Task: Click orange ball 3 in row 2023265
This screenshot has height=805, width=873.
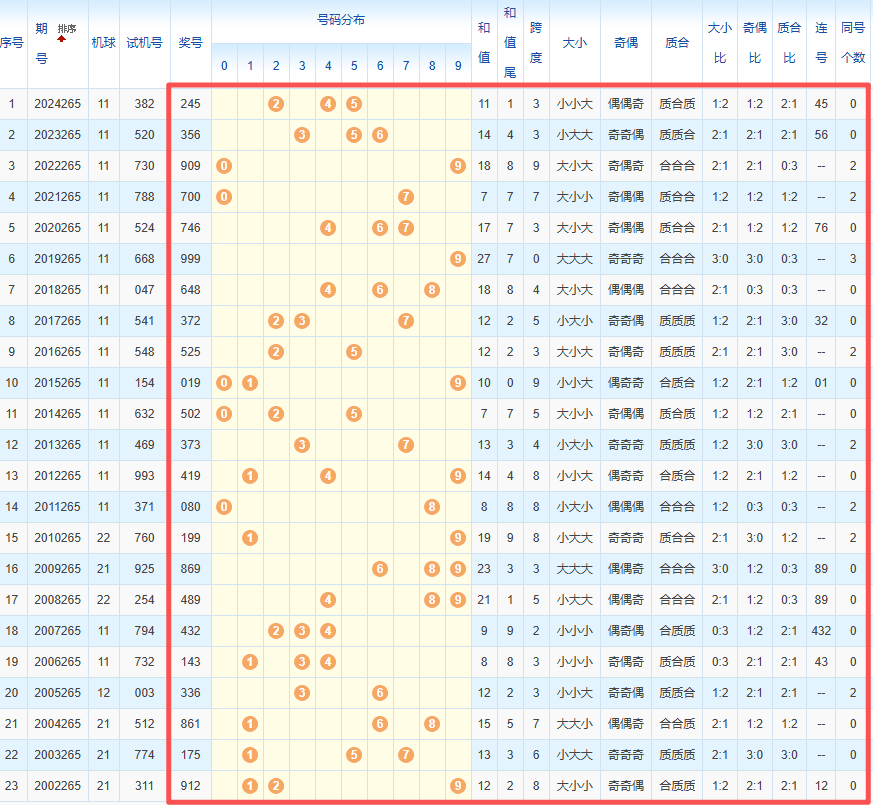Action: pos(302,135)
